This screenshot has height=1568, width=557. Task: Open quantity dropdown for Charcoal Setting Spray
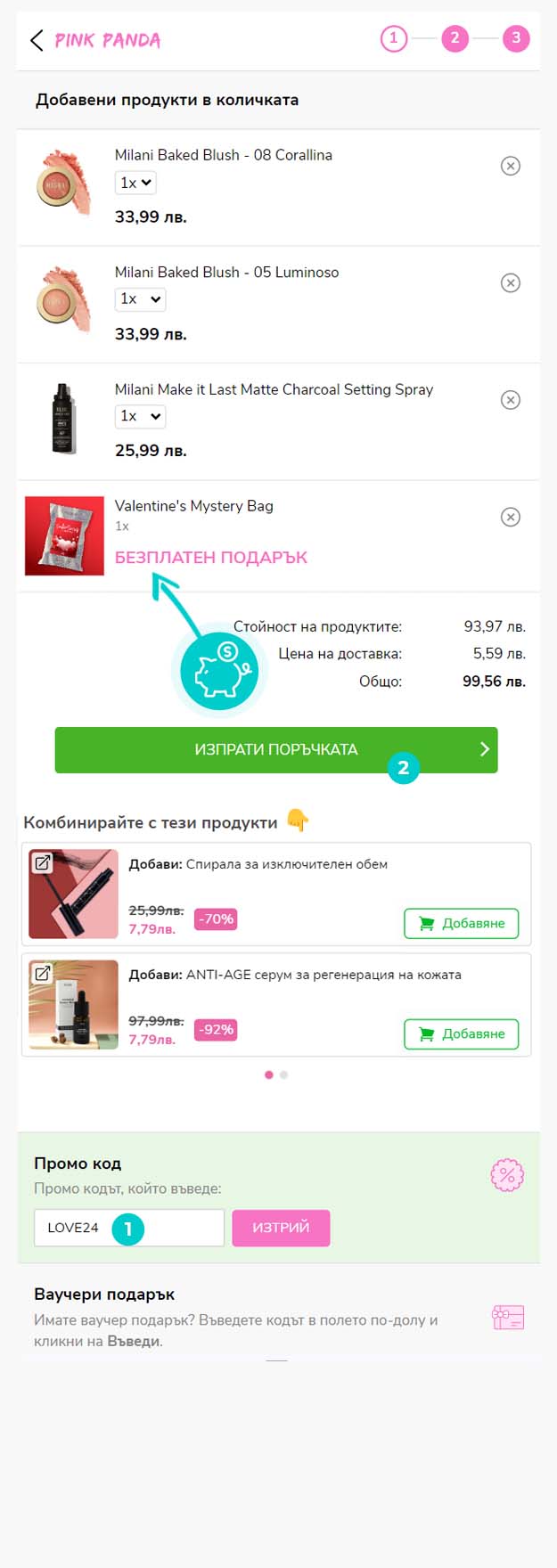(140, 416)
